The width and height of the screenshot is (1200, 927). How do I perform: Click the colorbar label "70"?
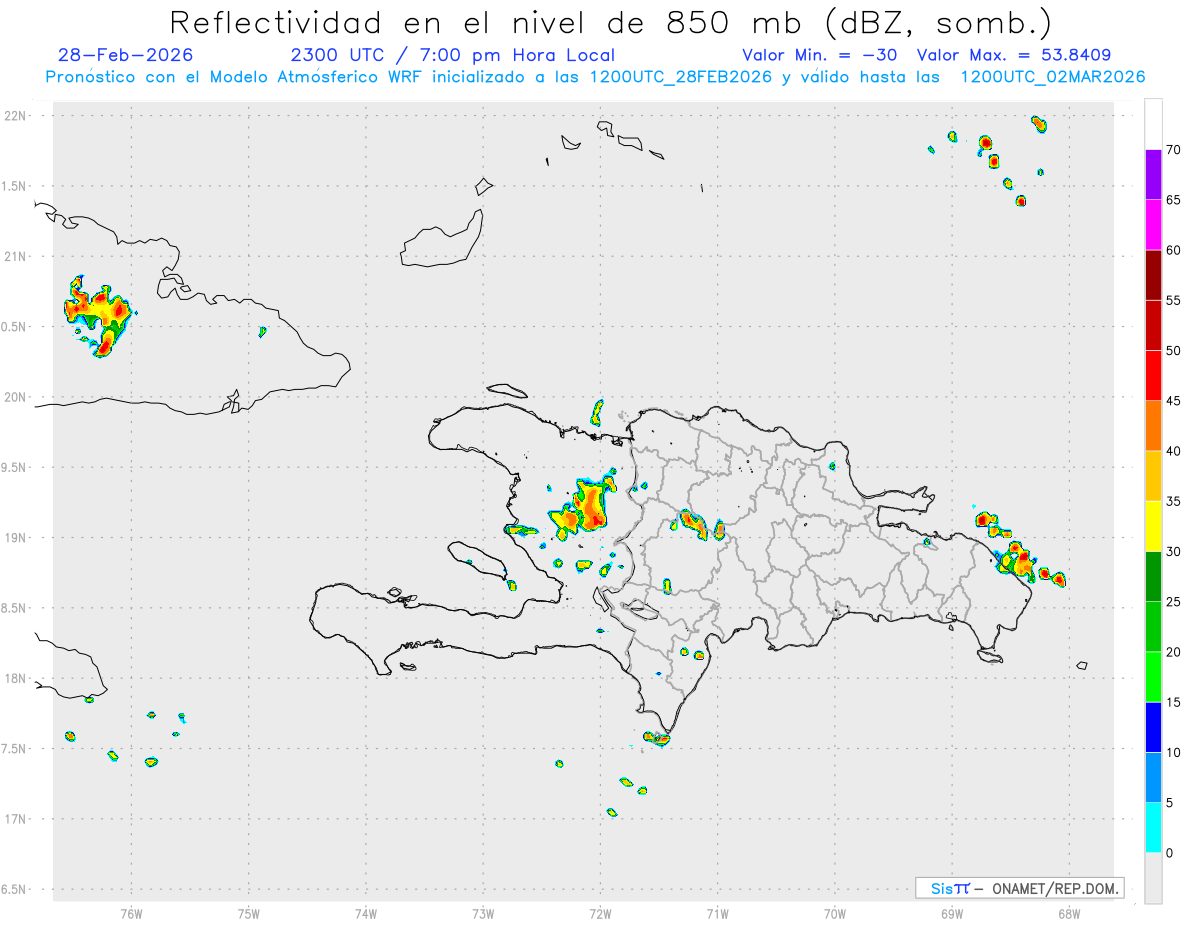(1174, 150)
